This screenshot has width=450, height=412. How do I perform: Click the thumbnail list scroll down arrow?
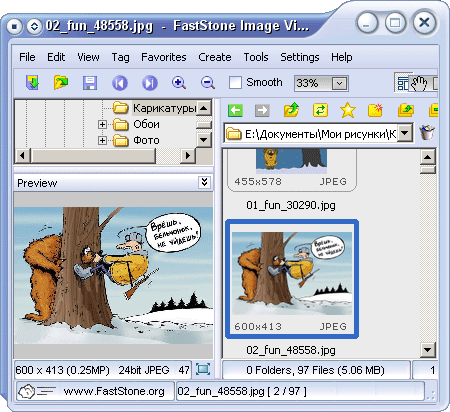pos(428,350)
